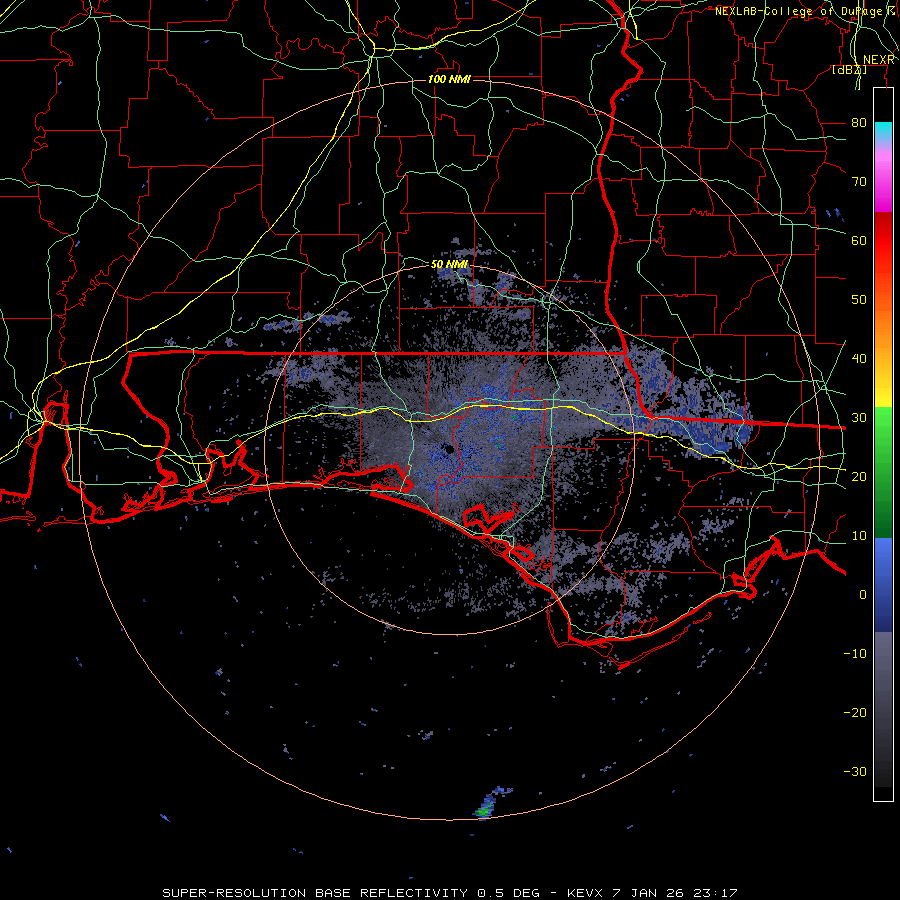
Task: Click the cyan band at color bar top
Action: [883, 131]
